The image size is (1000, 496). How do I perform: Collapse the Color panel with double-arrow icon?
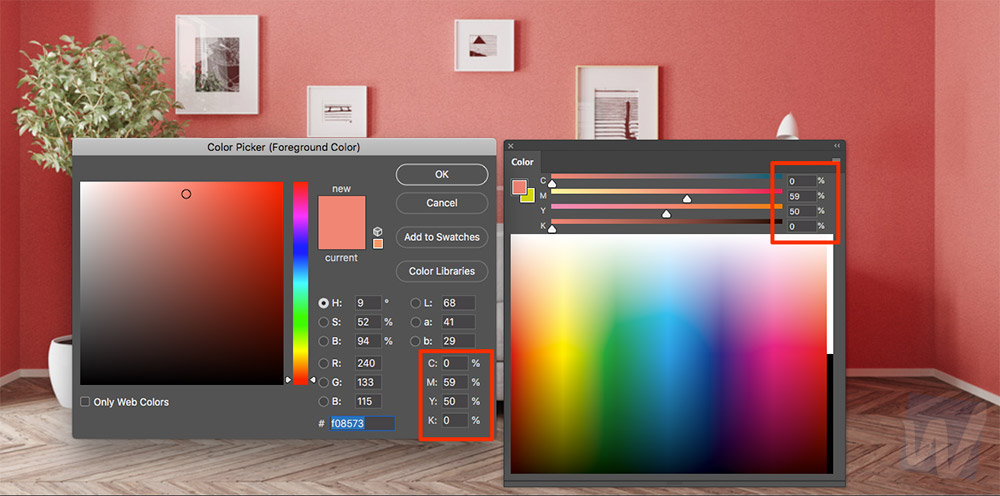click(837, 146)
